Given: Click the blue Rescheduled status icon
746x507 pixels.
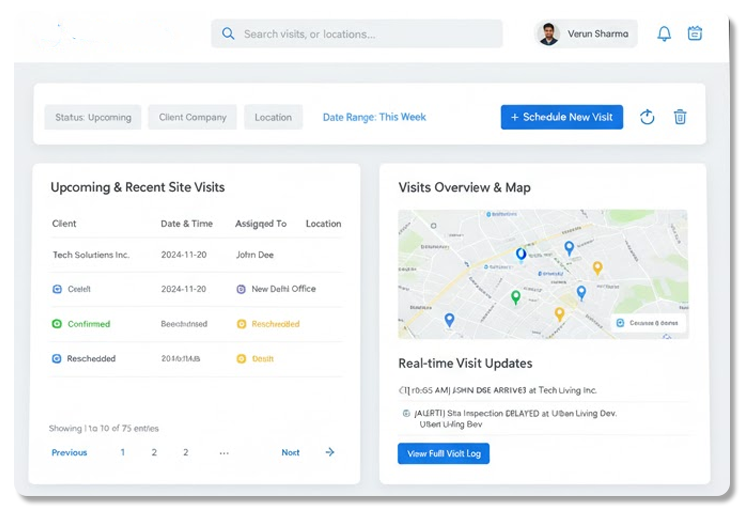Looking at the screenshot, I should (x=57, y=359).
